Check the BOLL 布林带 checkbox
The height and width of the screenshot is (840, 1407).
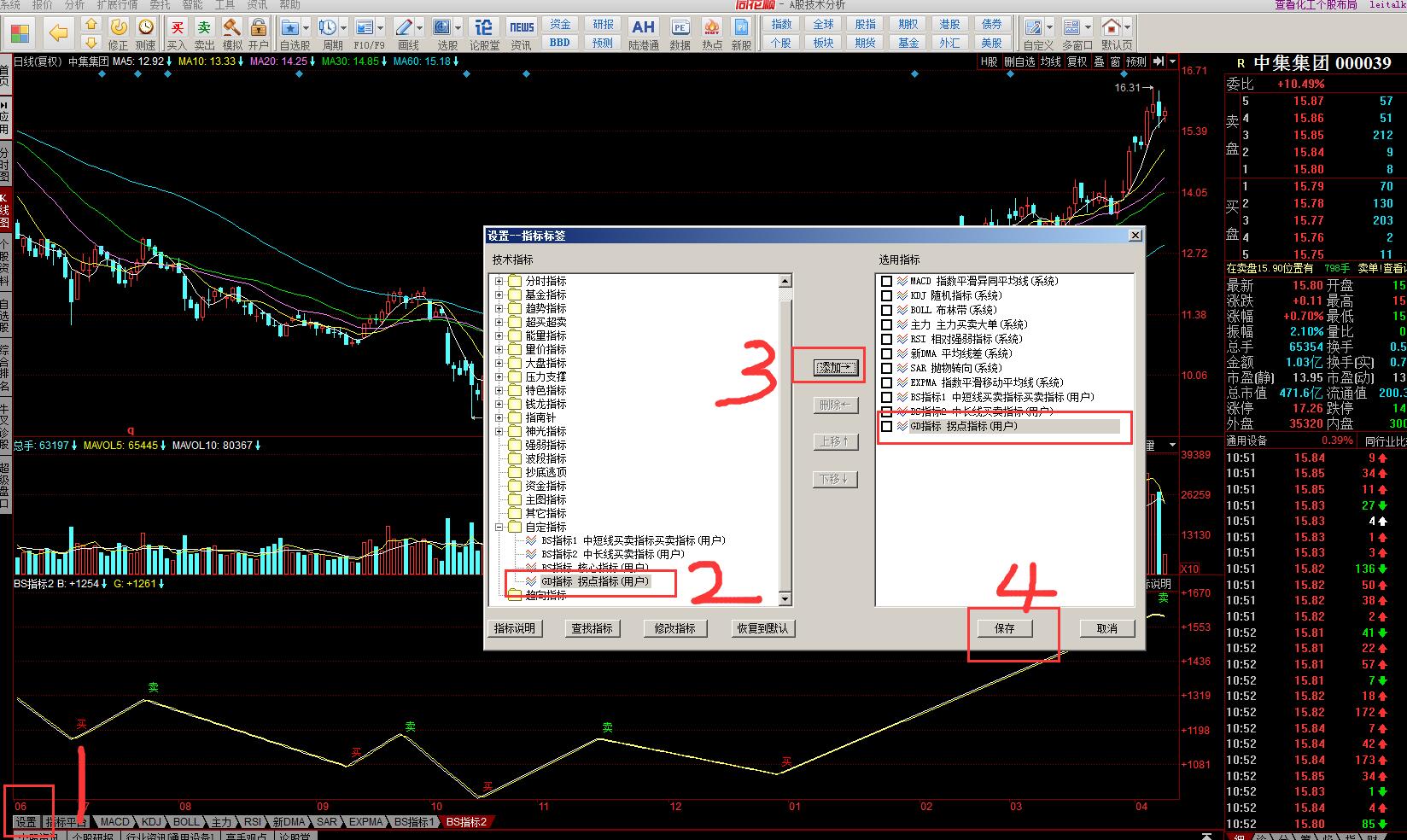coord(886,310)
